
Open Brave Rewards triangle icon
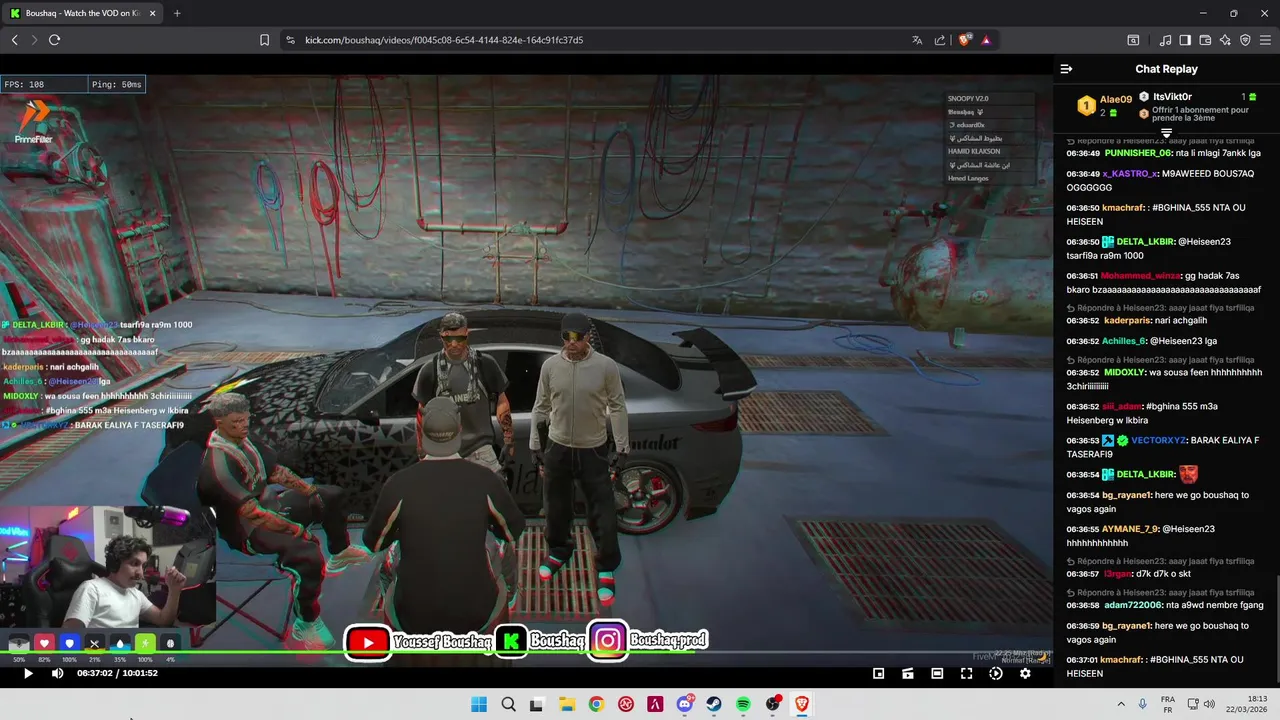986,40
